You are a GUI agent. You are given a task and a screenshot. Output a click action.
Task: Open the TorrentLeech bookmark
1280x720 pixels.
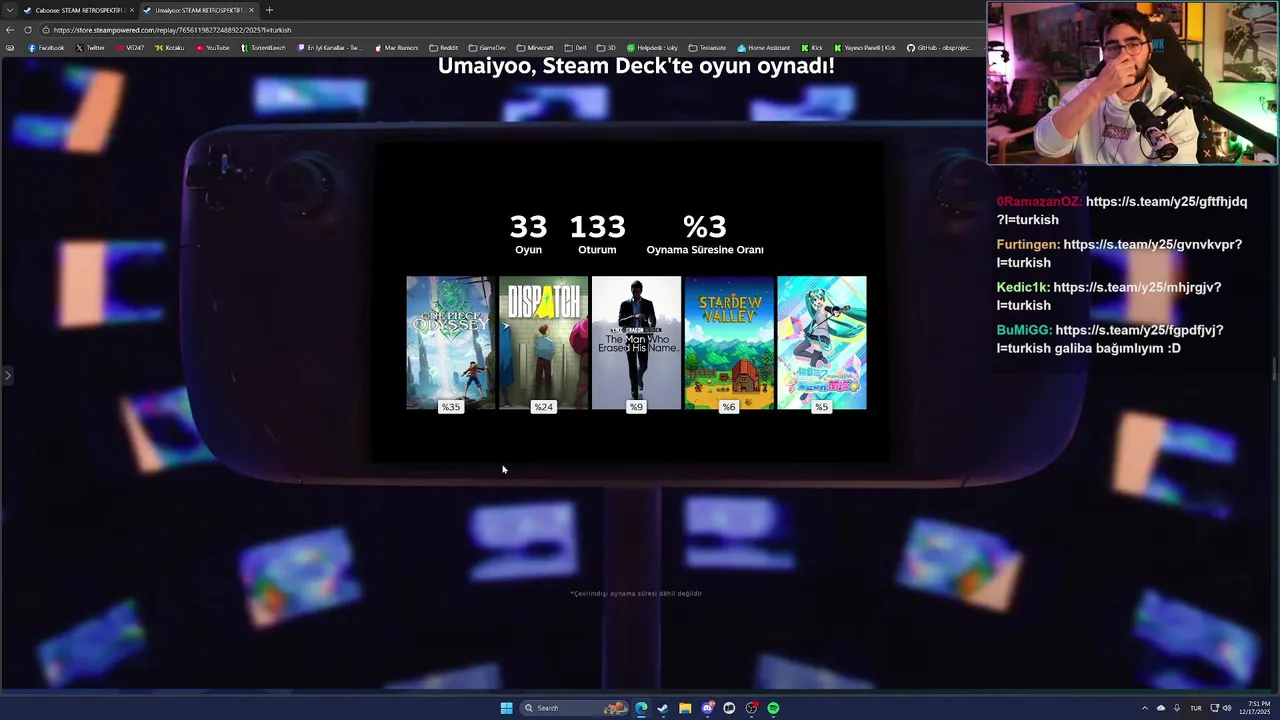(263, 48)
